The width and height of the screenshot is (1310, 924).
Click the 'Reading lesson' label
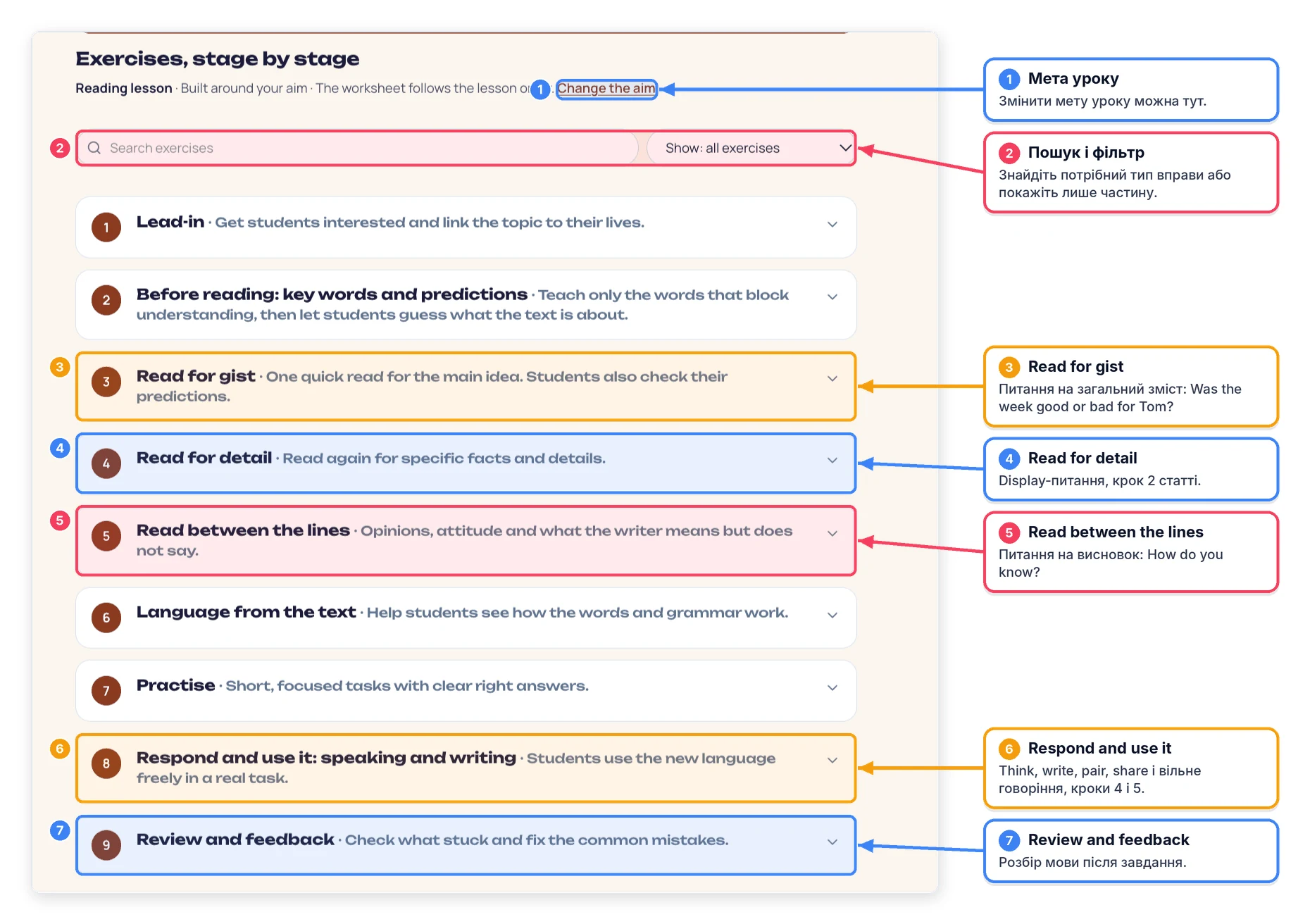click(x=124, y=88)
